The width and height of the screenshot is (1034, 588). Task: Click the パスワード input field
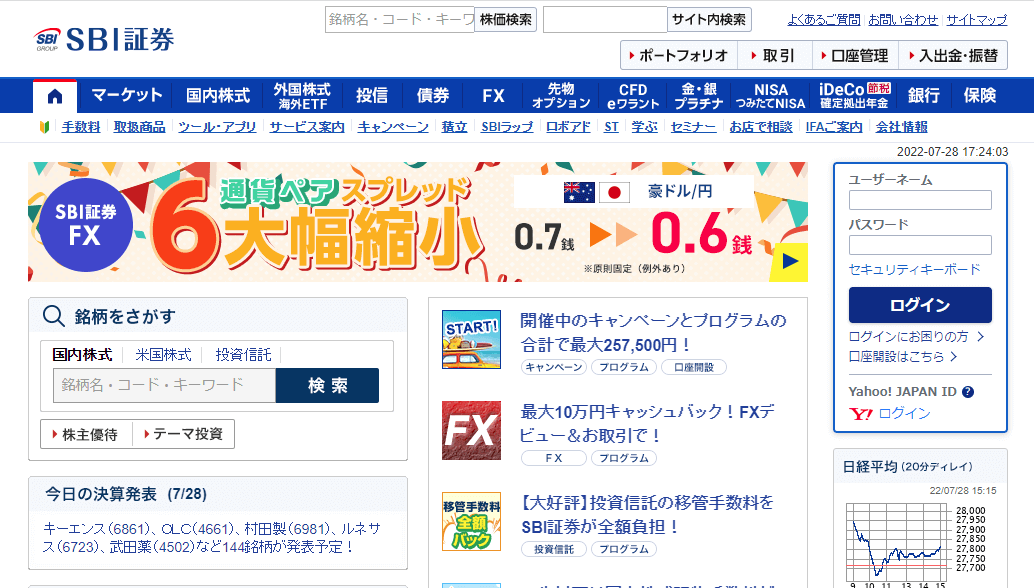coord(920,245)
